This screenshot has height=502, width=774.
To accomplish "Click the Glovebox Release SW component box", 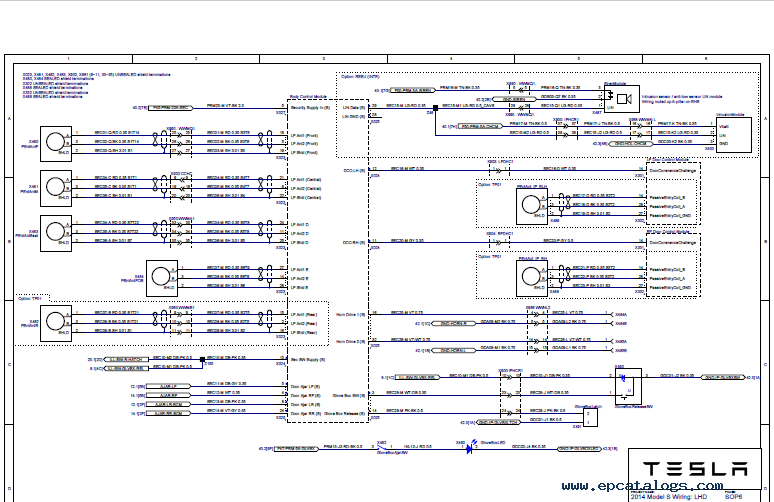I will click(628, 386).
